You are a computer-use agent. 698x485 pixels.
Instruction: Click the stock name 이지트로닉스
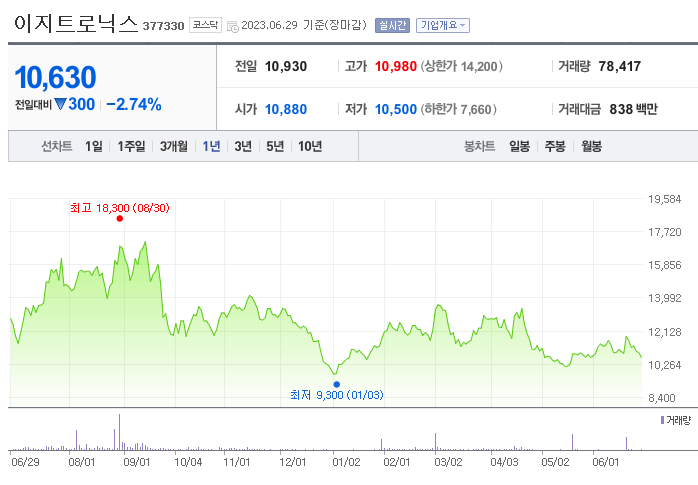pos(76,23)
